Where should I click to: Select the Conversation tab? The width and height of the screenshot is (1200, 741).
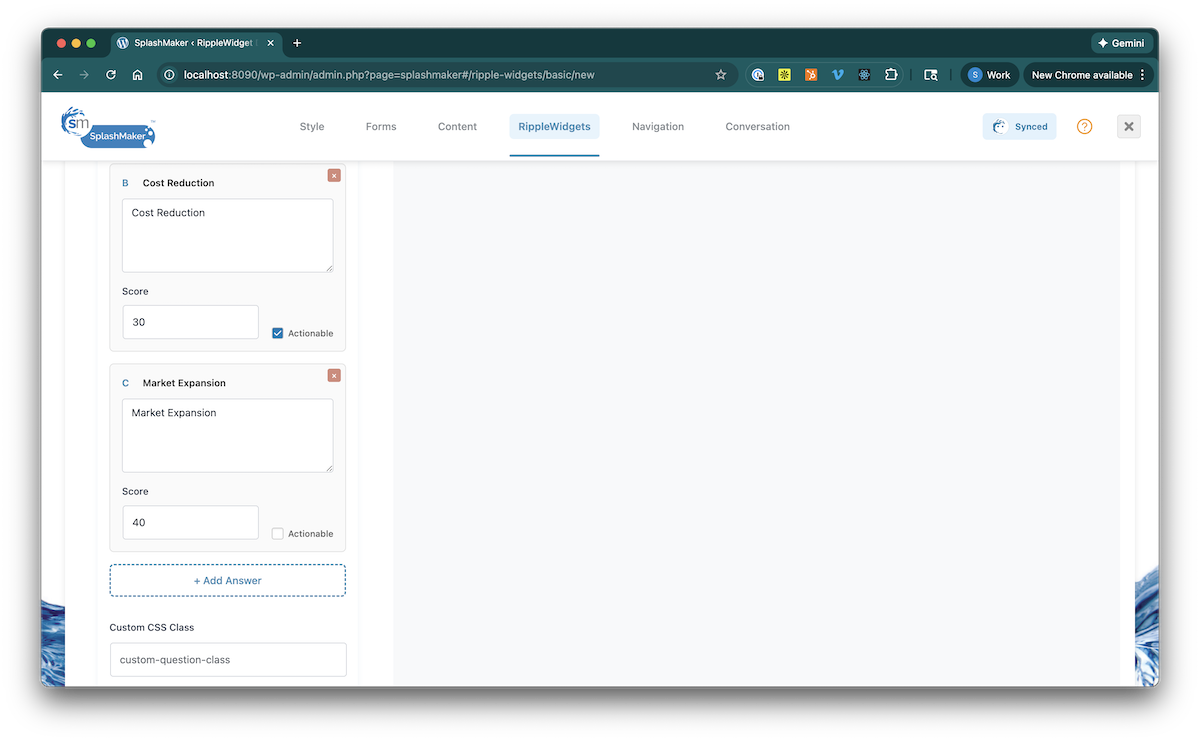pos(757,127)
